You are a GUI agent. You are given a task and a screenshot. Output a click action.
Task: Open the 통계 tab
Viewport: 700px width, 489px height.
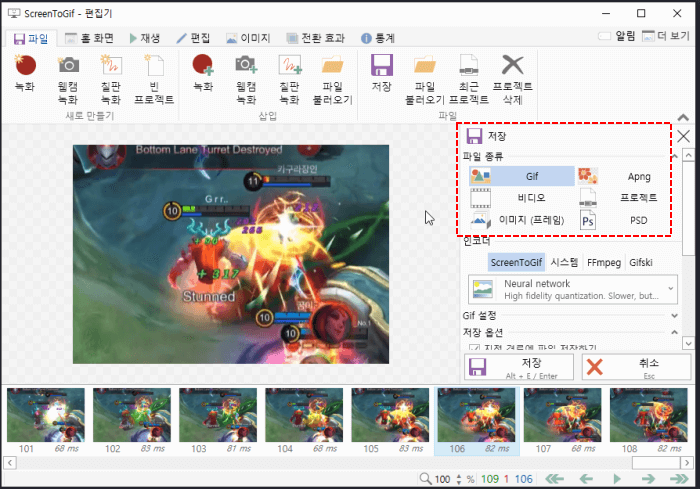tap(378, 38)
